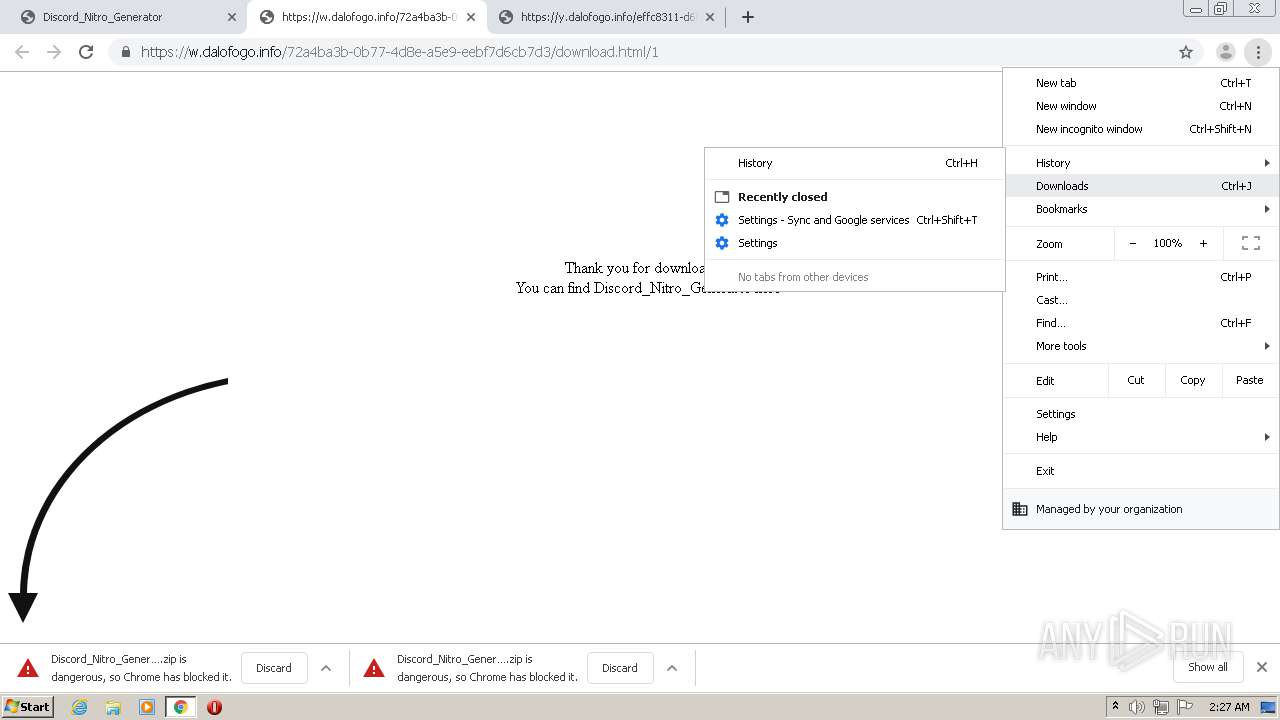1280x720 pixels.
Task: Choose Find... in the menu
Action: (1141, 323)
